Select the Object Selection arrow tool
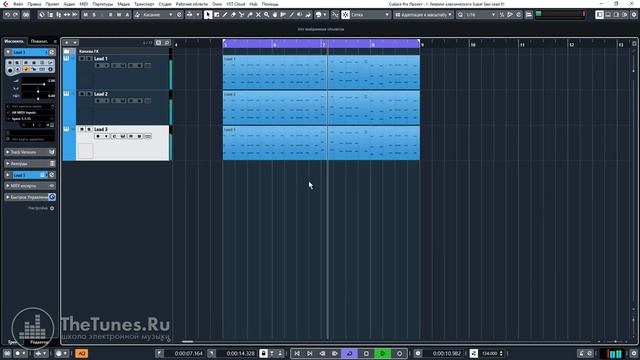 208,15
